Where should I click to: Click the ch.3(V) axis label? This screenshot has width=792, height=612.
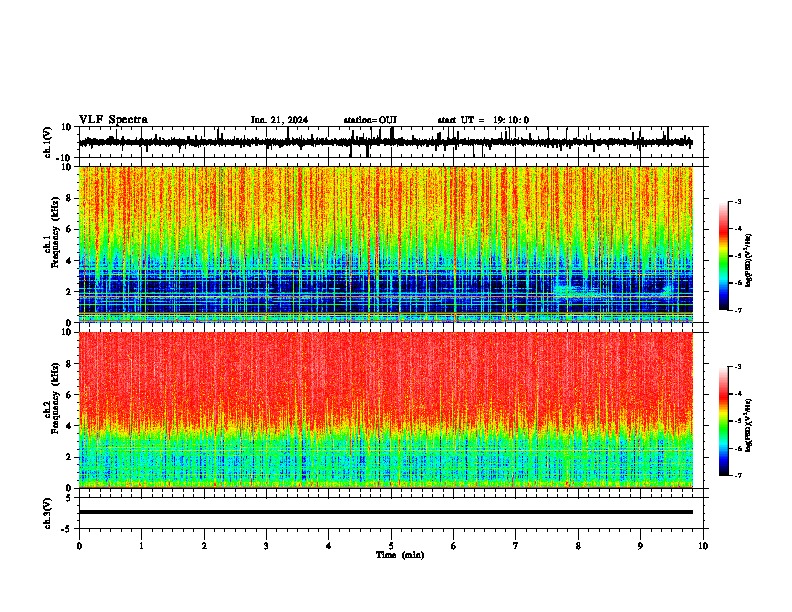point(48,514)
